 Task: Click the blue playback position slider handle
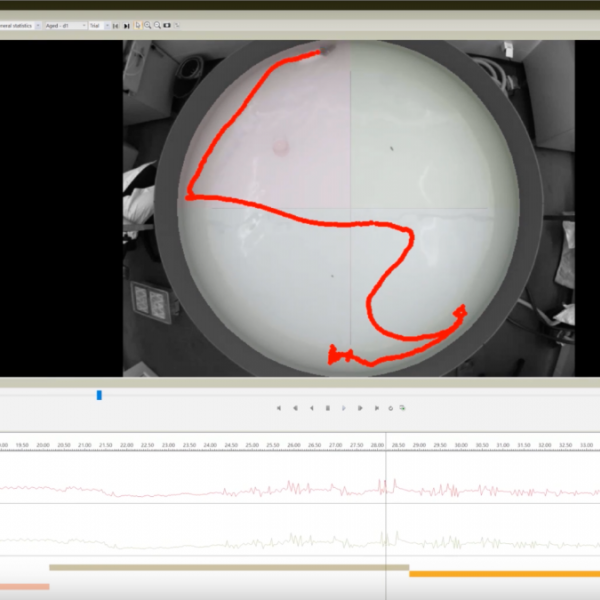point(99,395)
